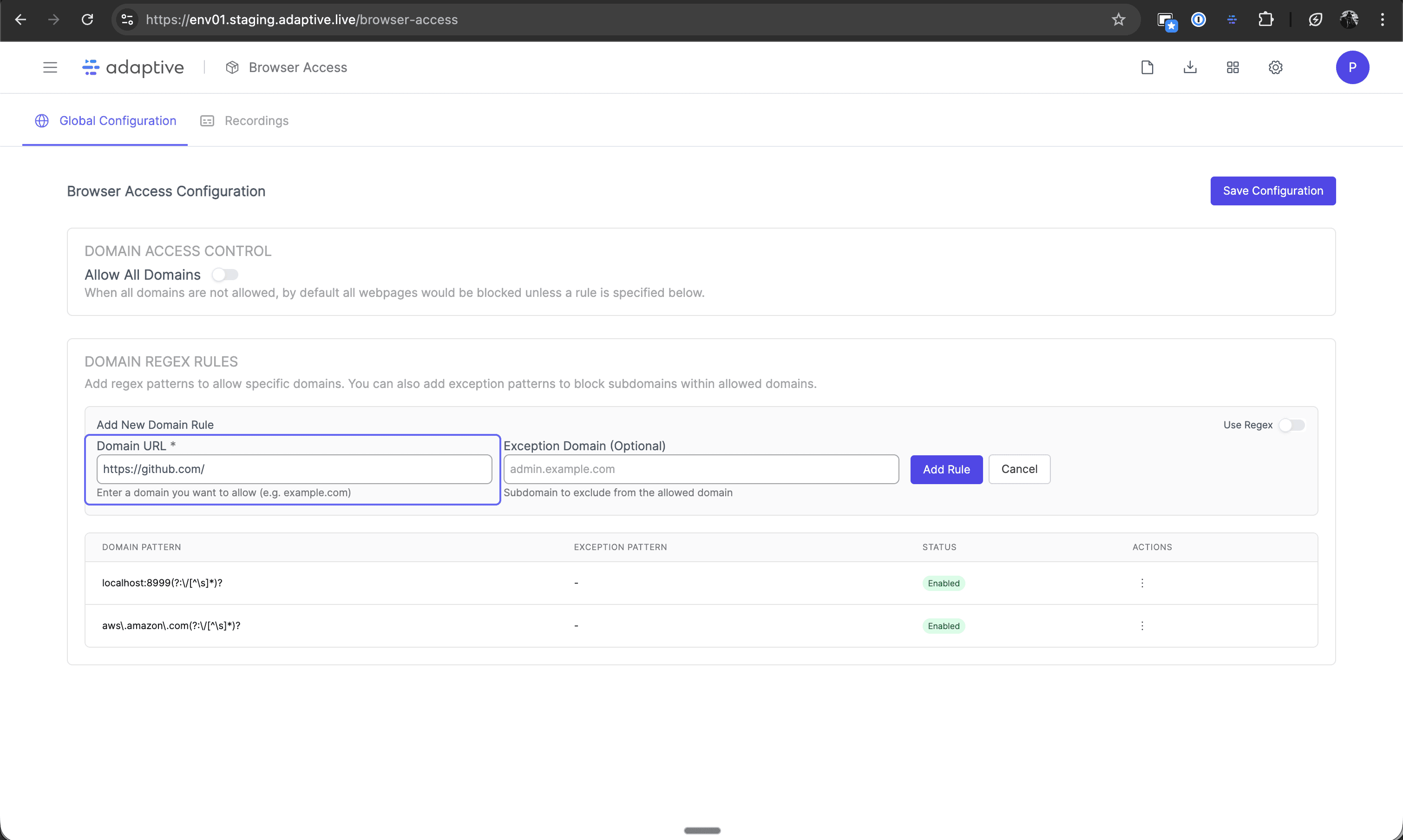Switch to the Recordings tab
Viewport: 1403px width, 840px height.
tap(244, 121)
